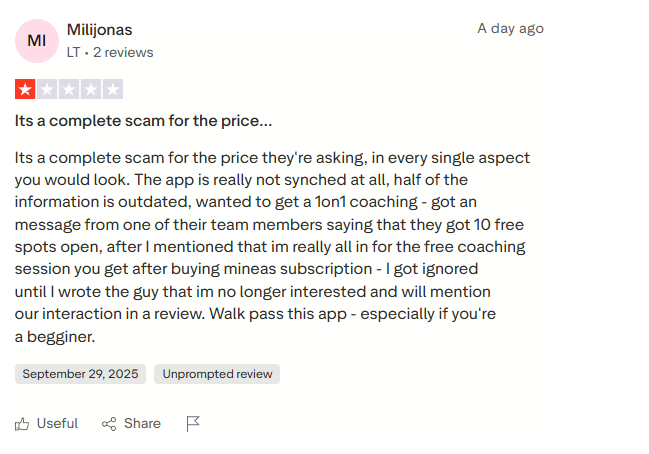The image size is (649, 454).
Task: Click the fourth grey rating star
Action: point(90,89)
